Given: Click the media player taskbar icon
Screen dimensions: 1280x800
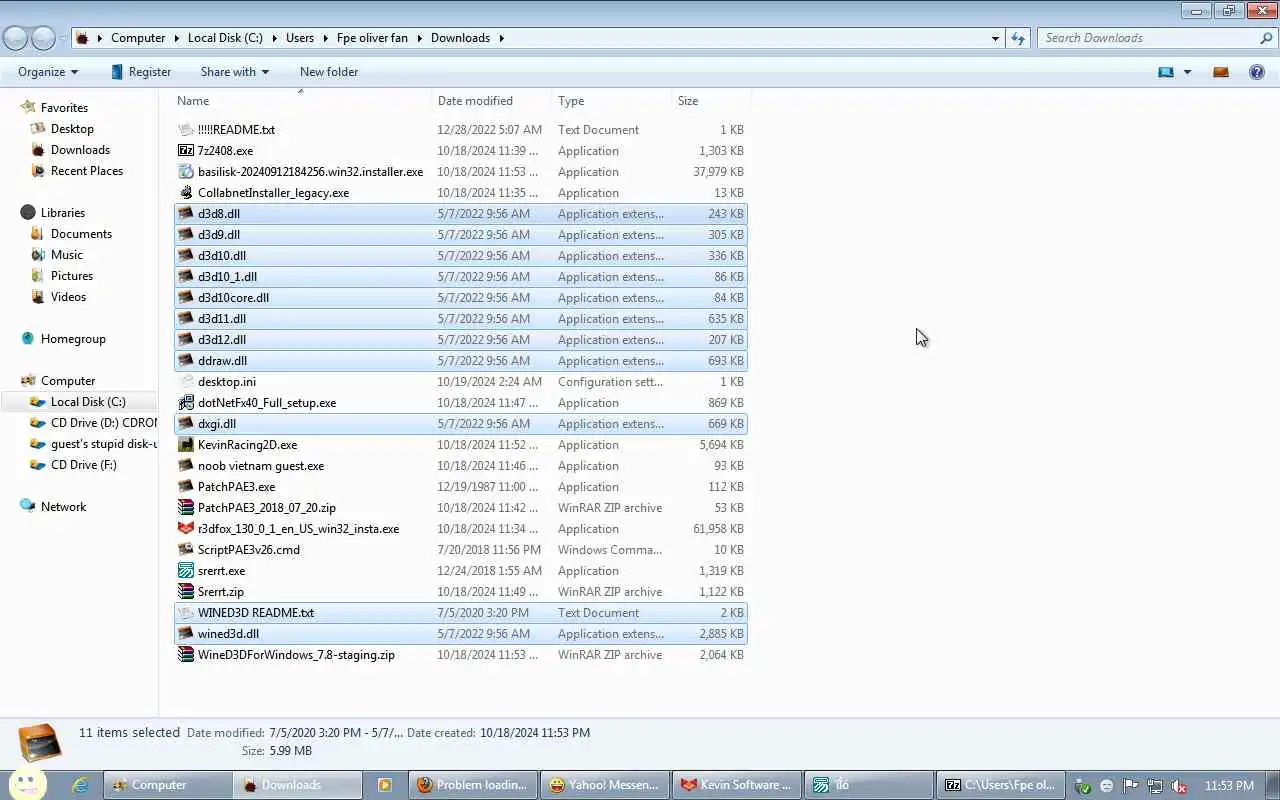Looking at the screenshot, I should tap(384, 785).
